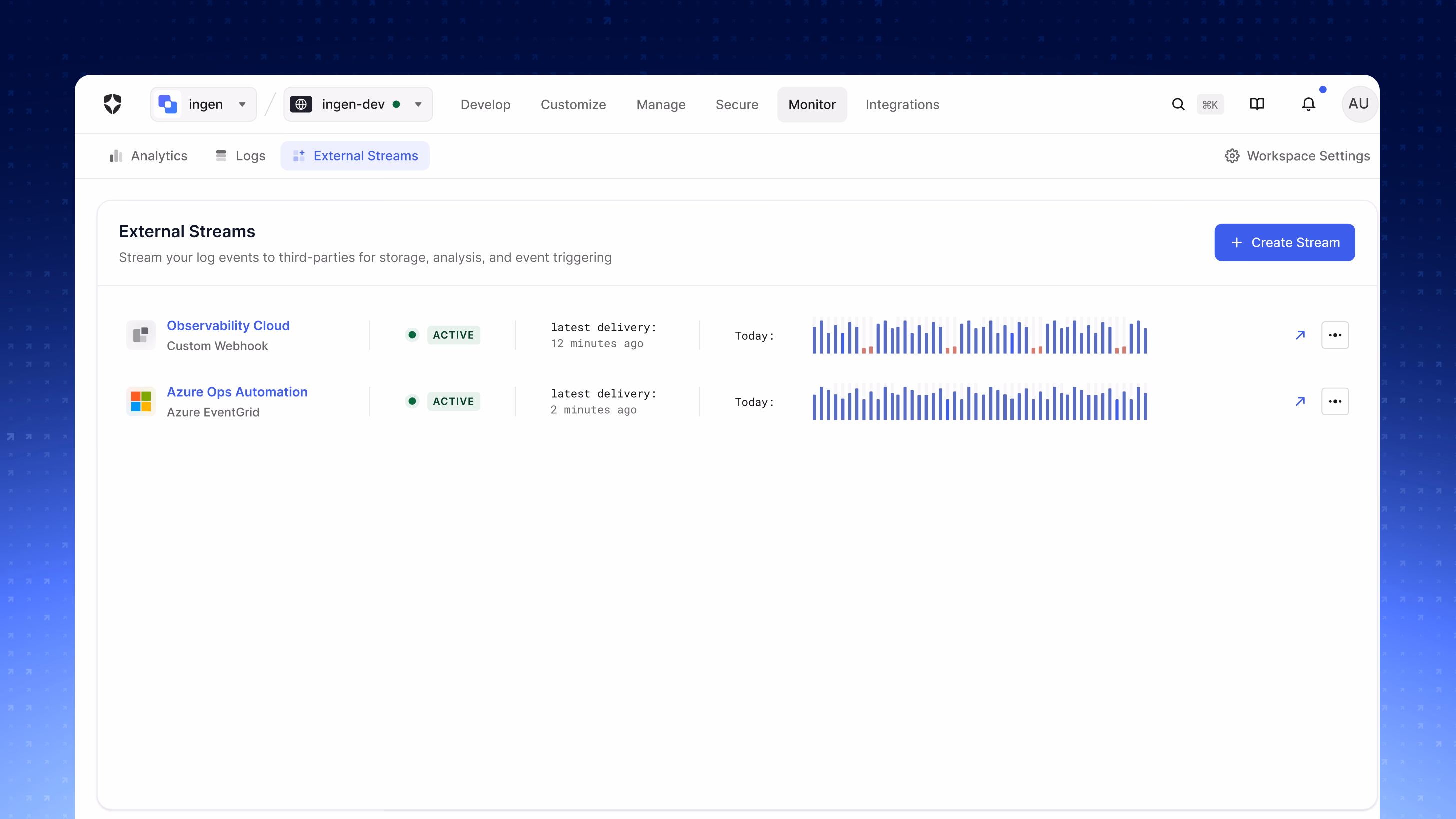Open the Integrations menu

(x=902, y=104)
